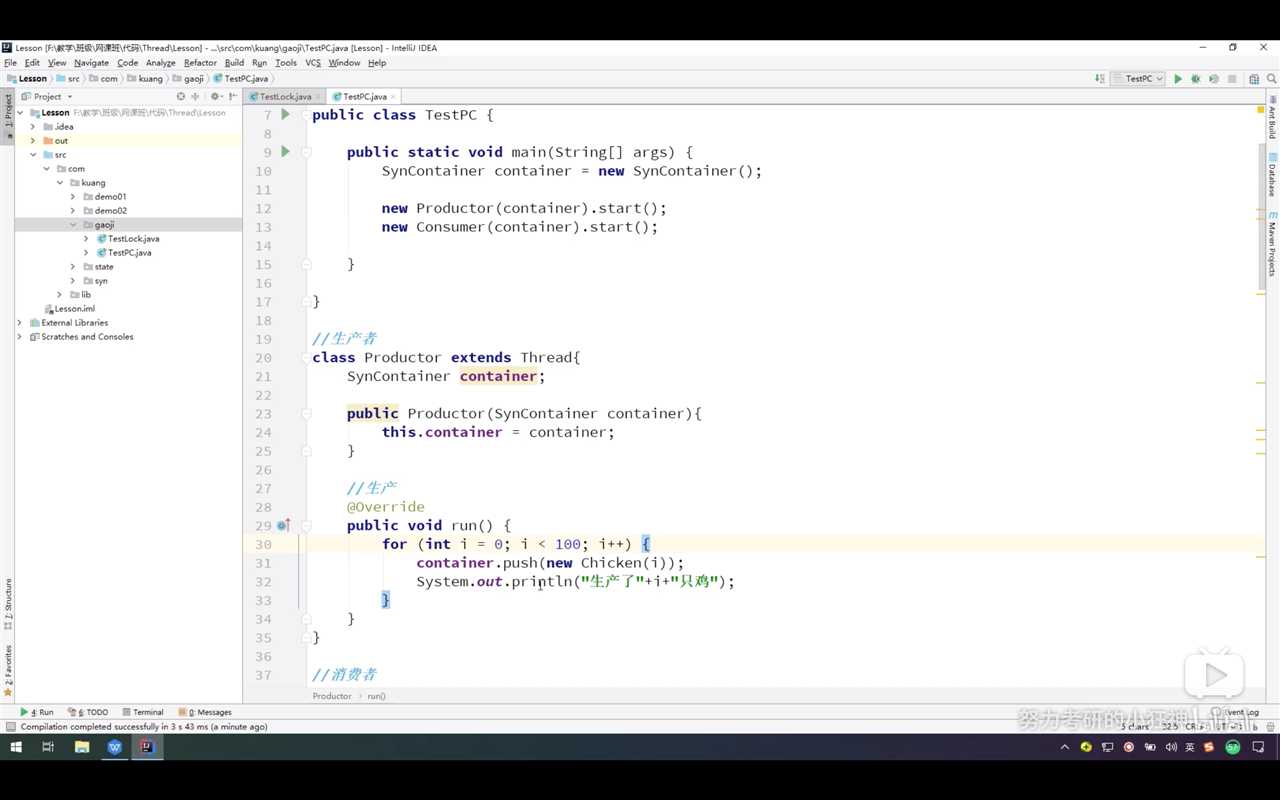Open the blue W application on the taskbar
Viewport: 1280px width, 800px height.
click(115, 747)
